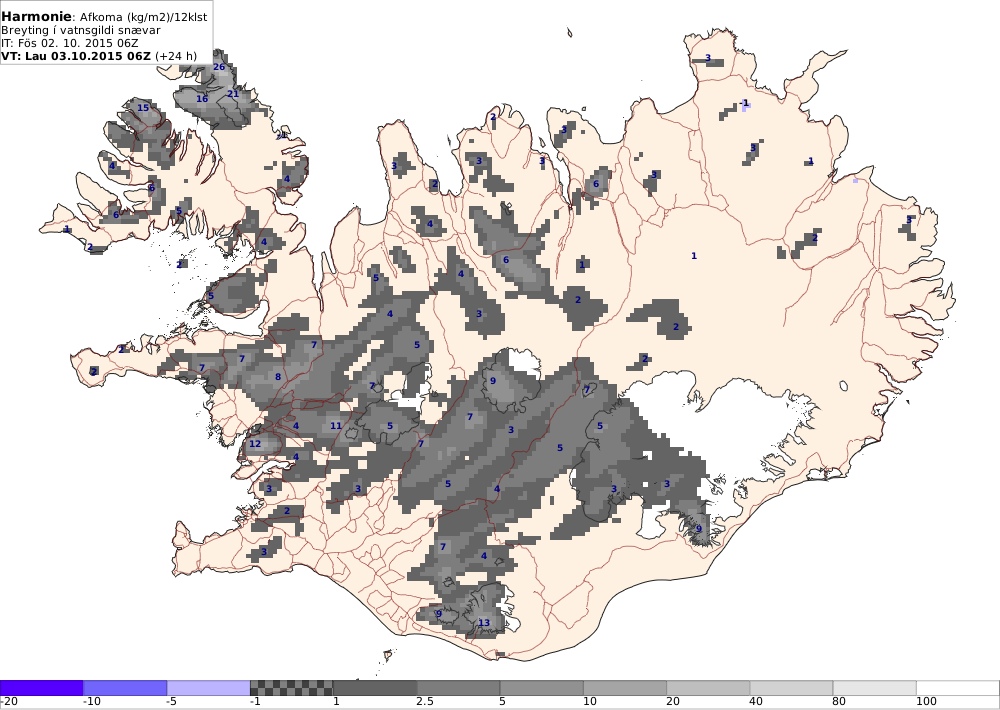Click the map value 21 in the Westfjords

(x=233, y=94)
